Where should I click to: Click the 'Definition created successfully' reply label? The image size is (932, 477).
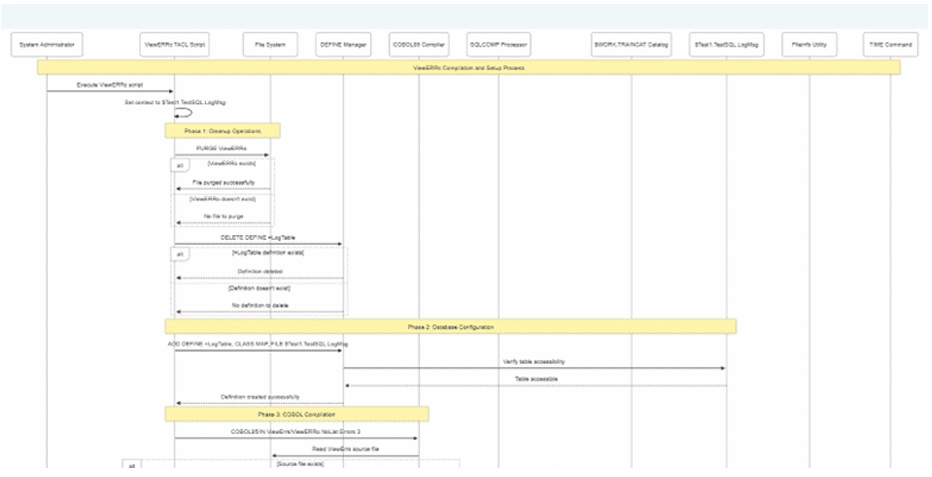pos(260,397)
